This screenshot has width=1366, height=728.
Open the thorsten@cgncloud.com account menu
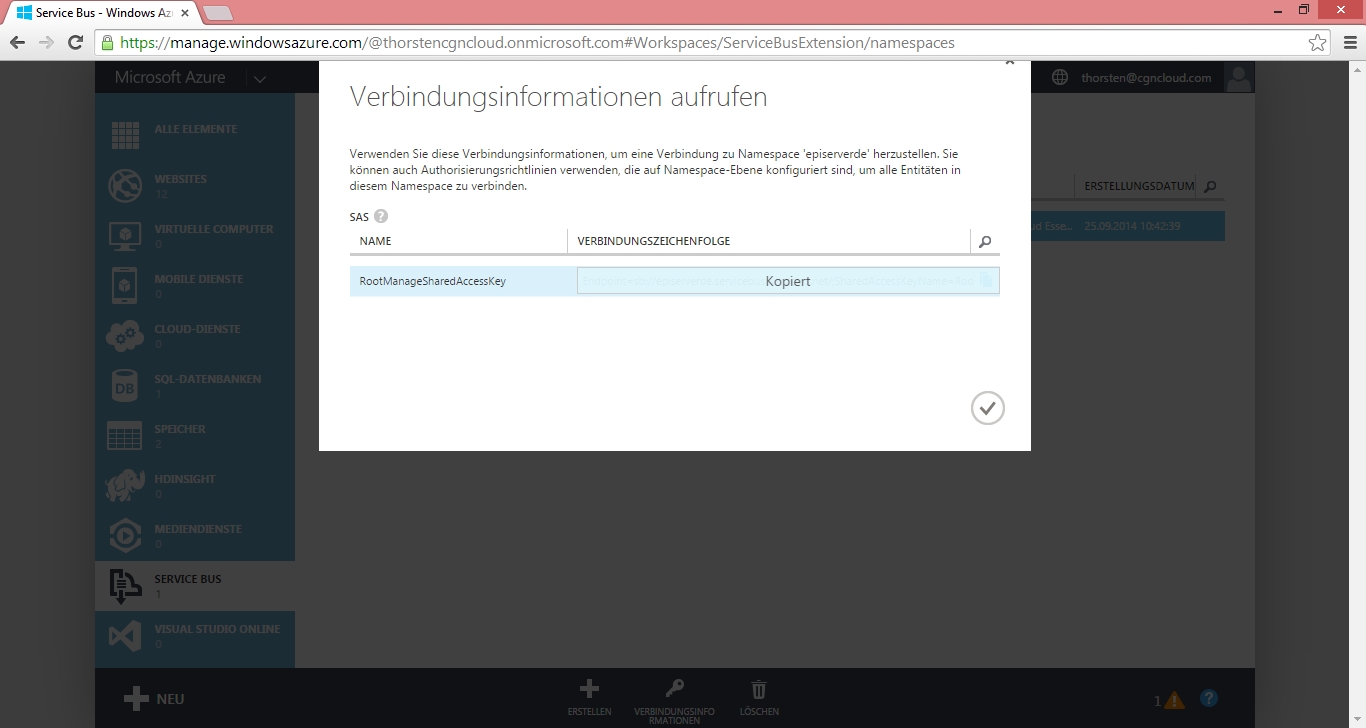pos(1146,78)
